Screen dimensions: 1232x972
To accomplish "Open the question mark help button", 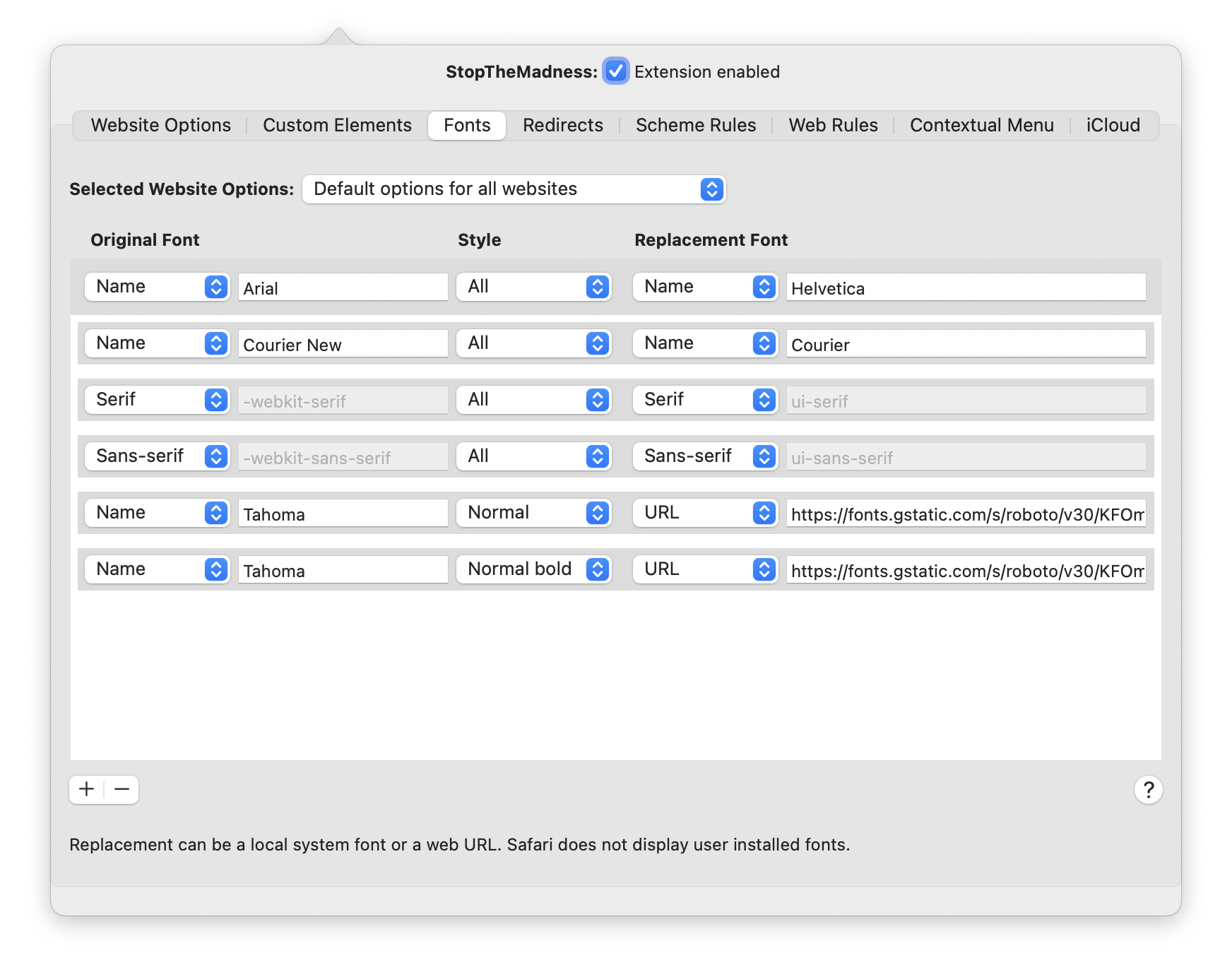I will pos(1148,790).
